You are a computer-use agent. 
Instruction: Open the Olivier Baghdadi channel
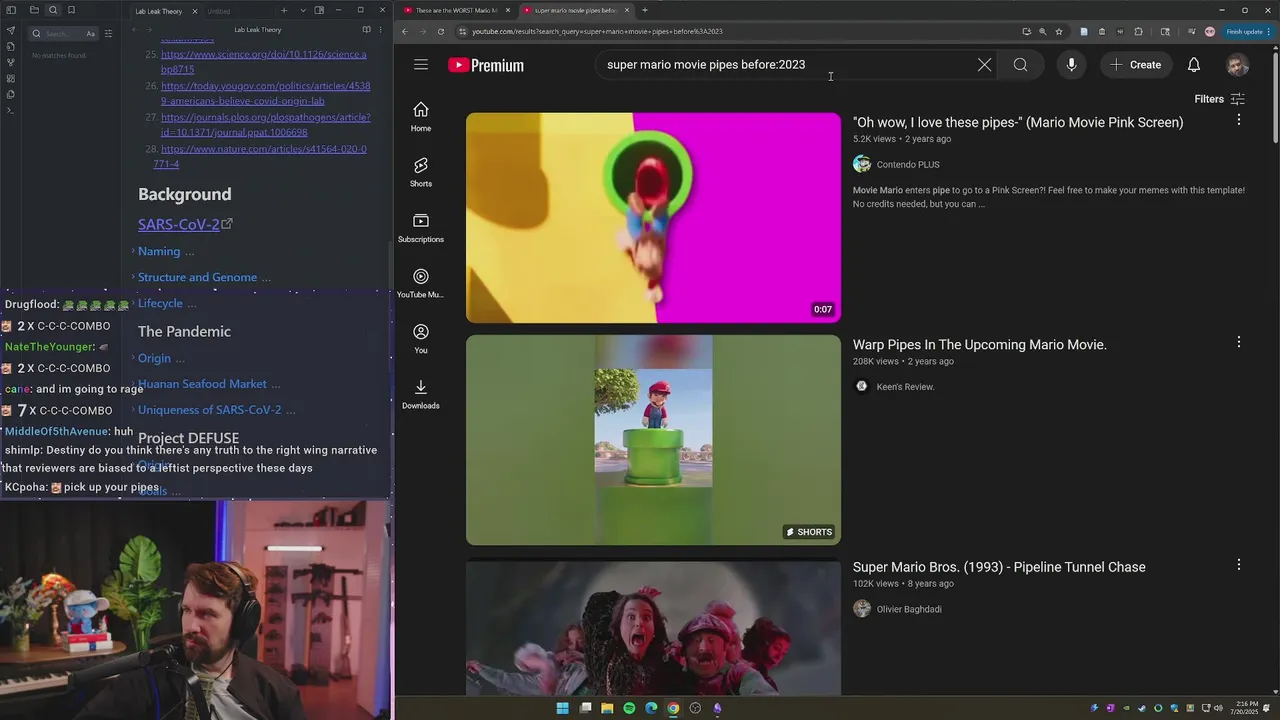(x=909, y=608)
